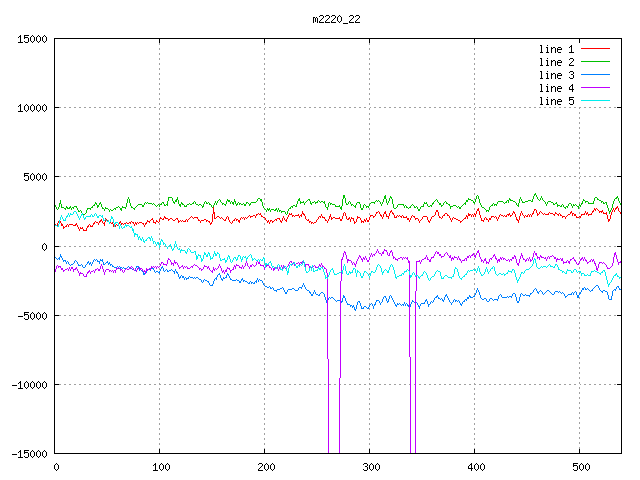Click the 5000 label on the y-axis
Viewport: 640px width, 480px height.
point(34,177)
